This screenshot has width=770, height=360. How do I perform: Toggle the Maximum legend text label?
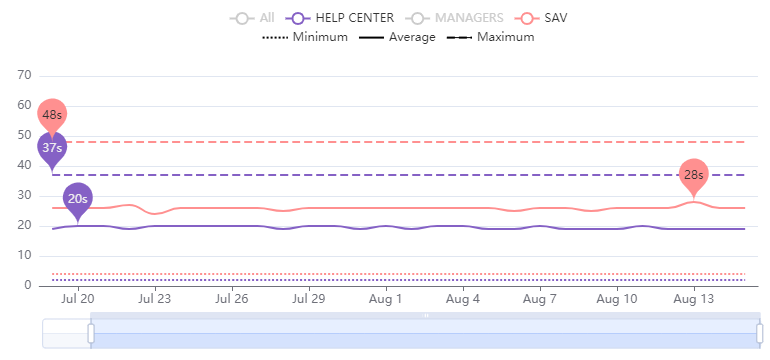coord(505,37)
